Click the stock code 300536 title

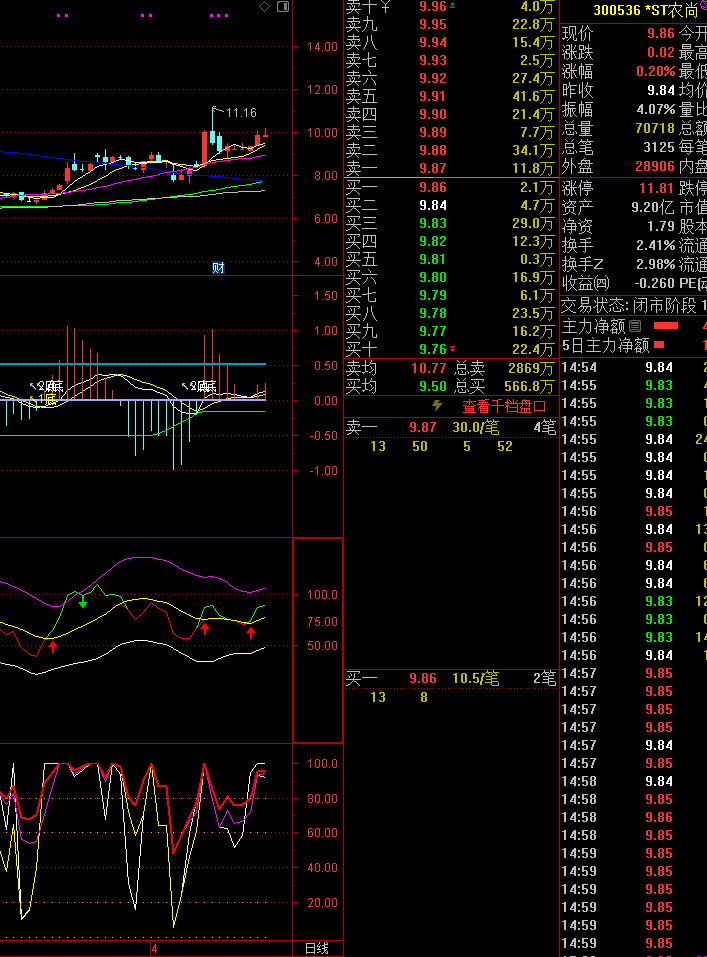(x=618, y=11)
